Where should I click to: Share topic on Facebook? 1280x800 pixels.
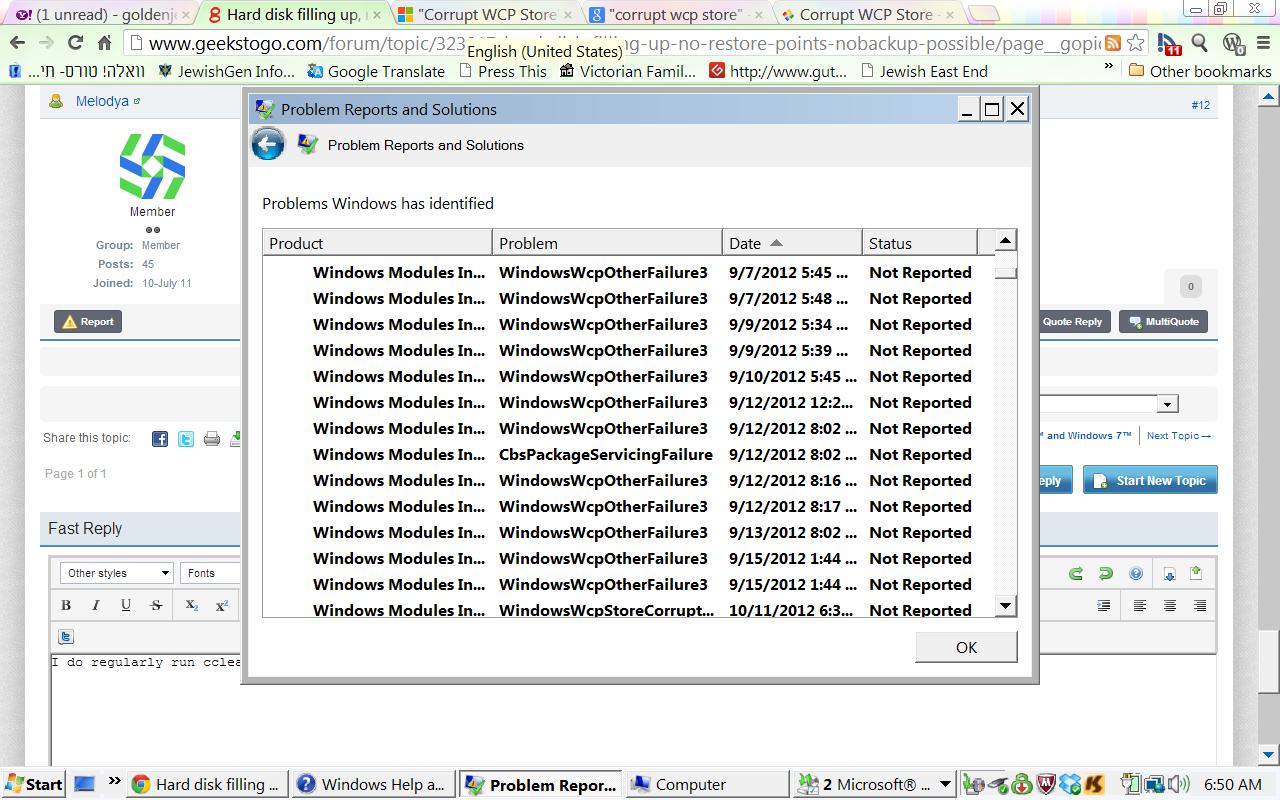tap(160, 438)
